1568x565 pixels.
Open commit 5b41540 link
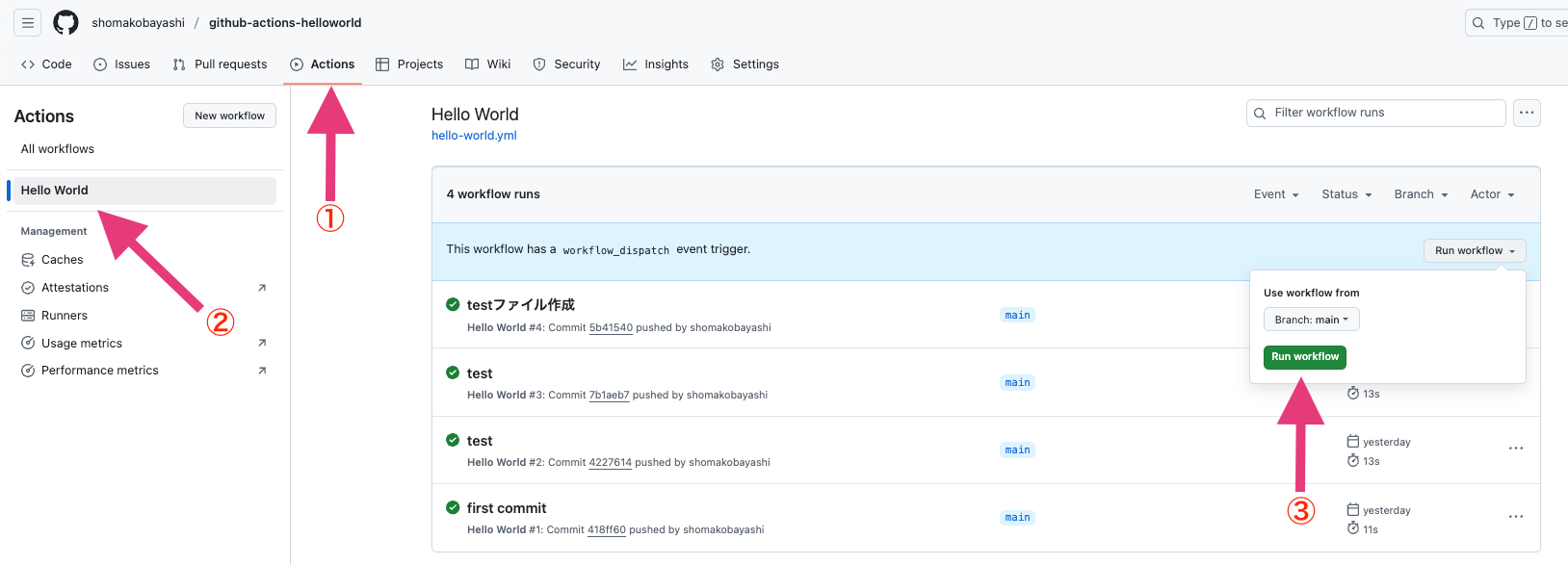[x=611, y=328]
